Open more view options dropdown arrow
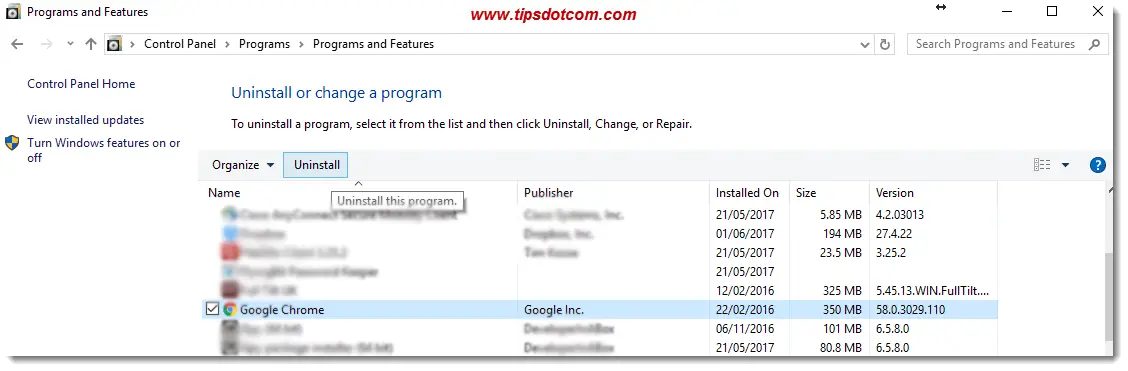 pyautogui.click(x=1065, y=165)
